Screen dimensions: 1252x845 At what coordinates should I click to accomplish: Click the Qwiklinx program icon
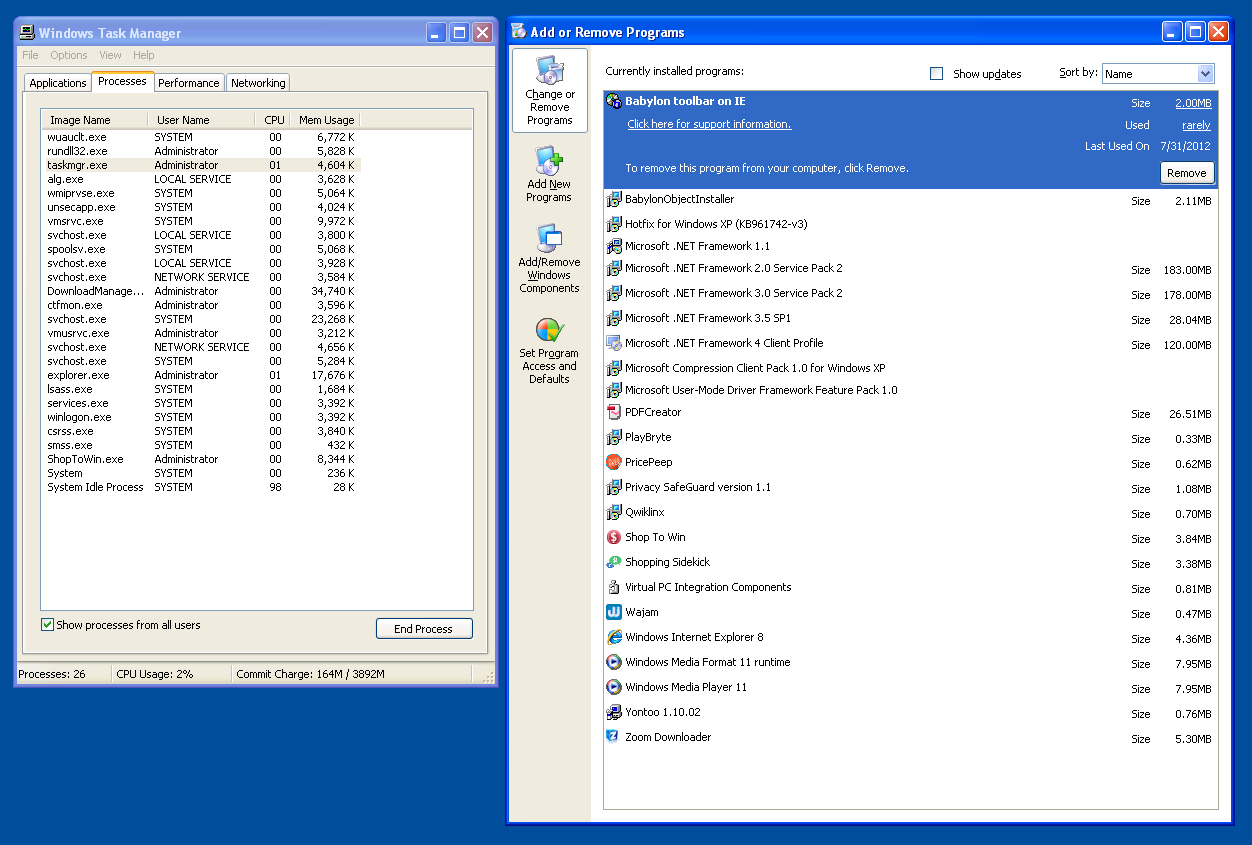pyautogui.click(x=614, y=512)
